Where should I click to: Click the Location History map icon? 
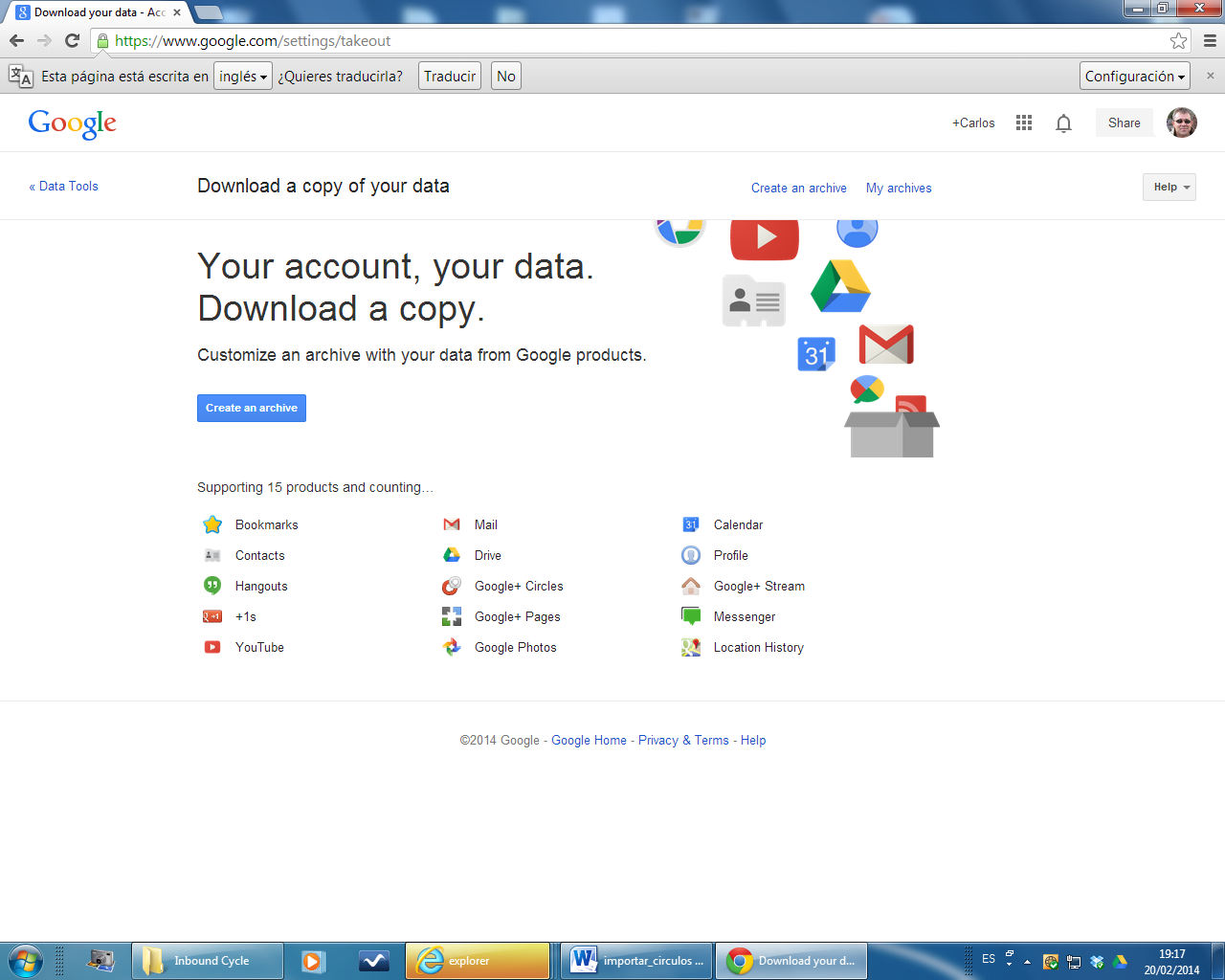(691, 647)
